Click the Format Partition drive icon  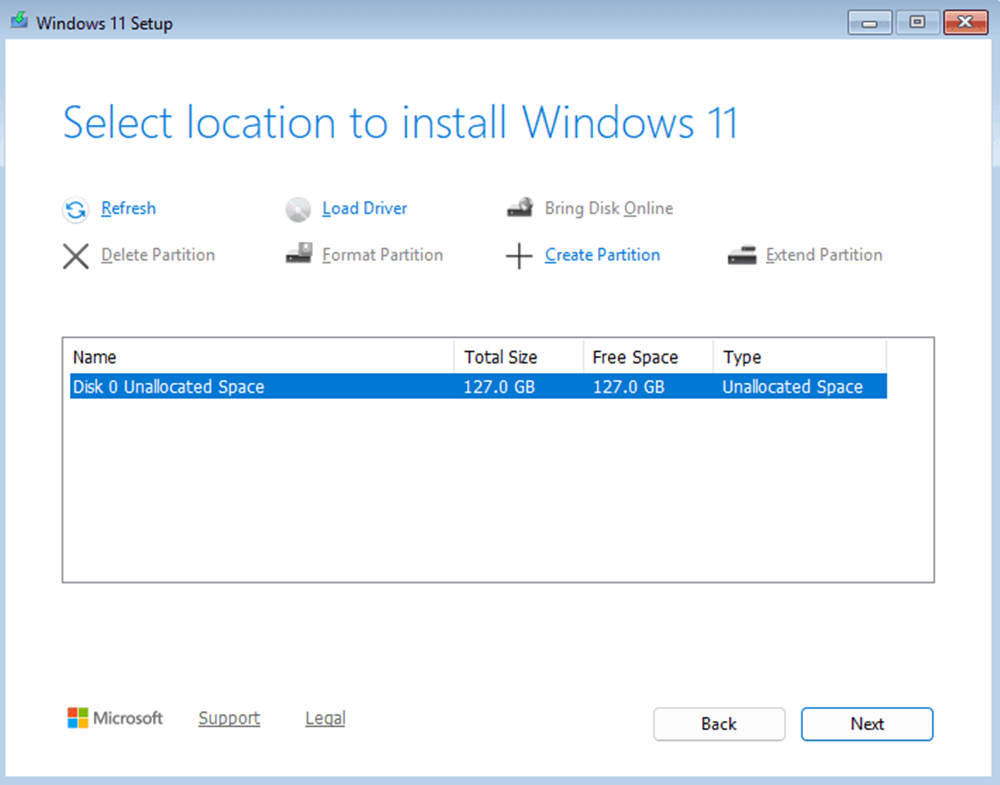click(298, 255)
